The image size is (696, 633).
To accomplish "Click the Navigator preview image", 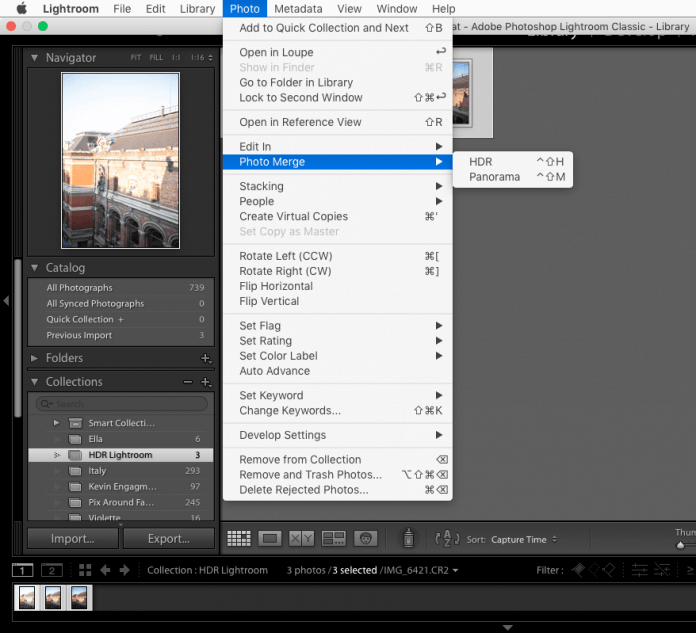I will click(x=120, y=160).
